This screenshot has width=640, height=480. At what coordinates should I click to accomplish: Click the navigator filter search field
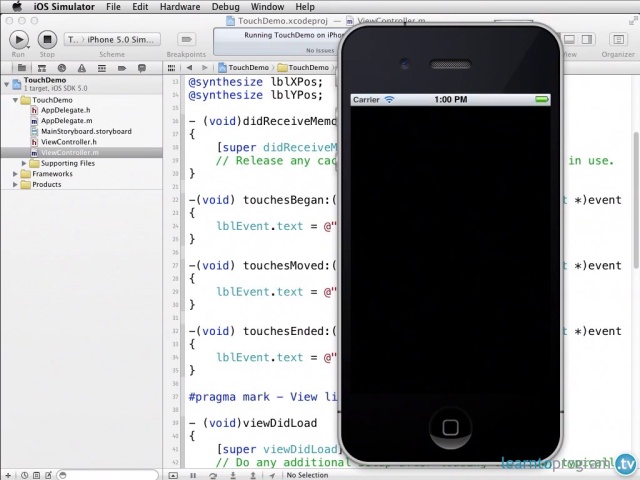tap(107, 475)
